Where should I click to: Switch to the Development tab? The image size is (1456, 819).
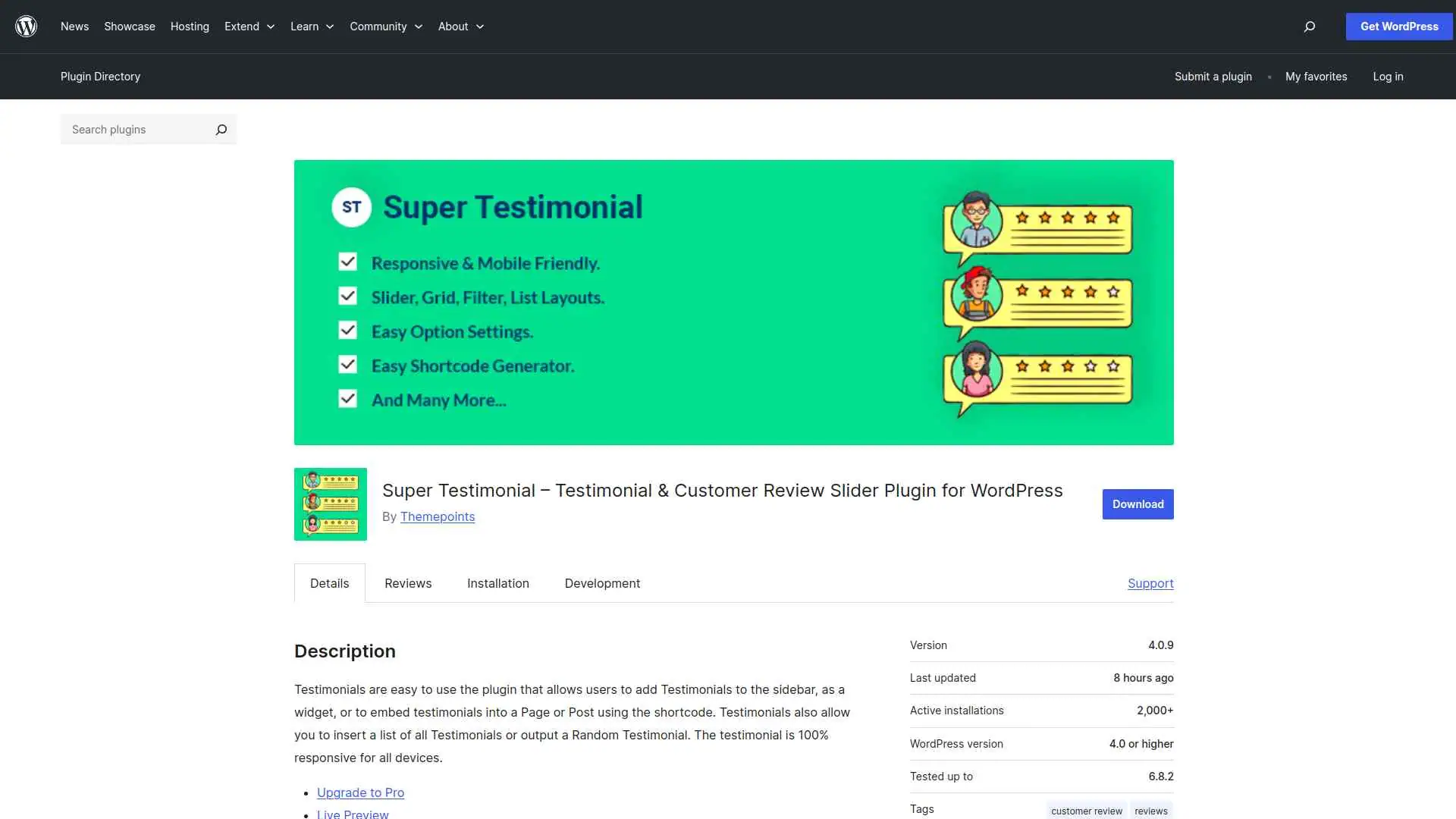601,583
